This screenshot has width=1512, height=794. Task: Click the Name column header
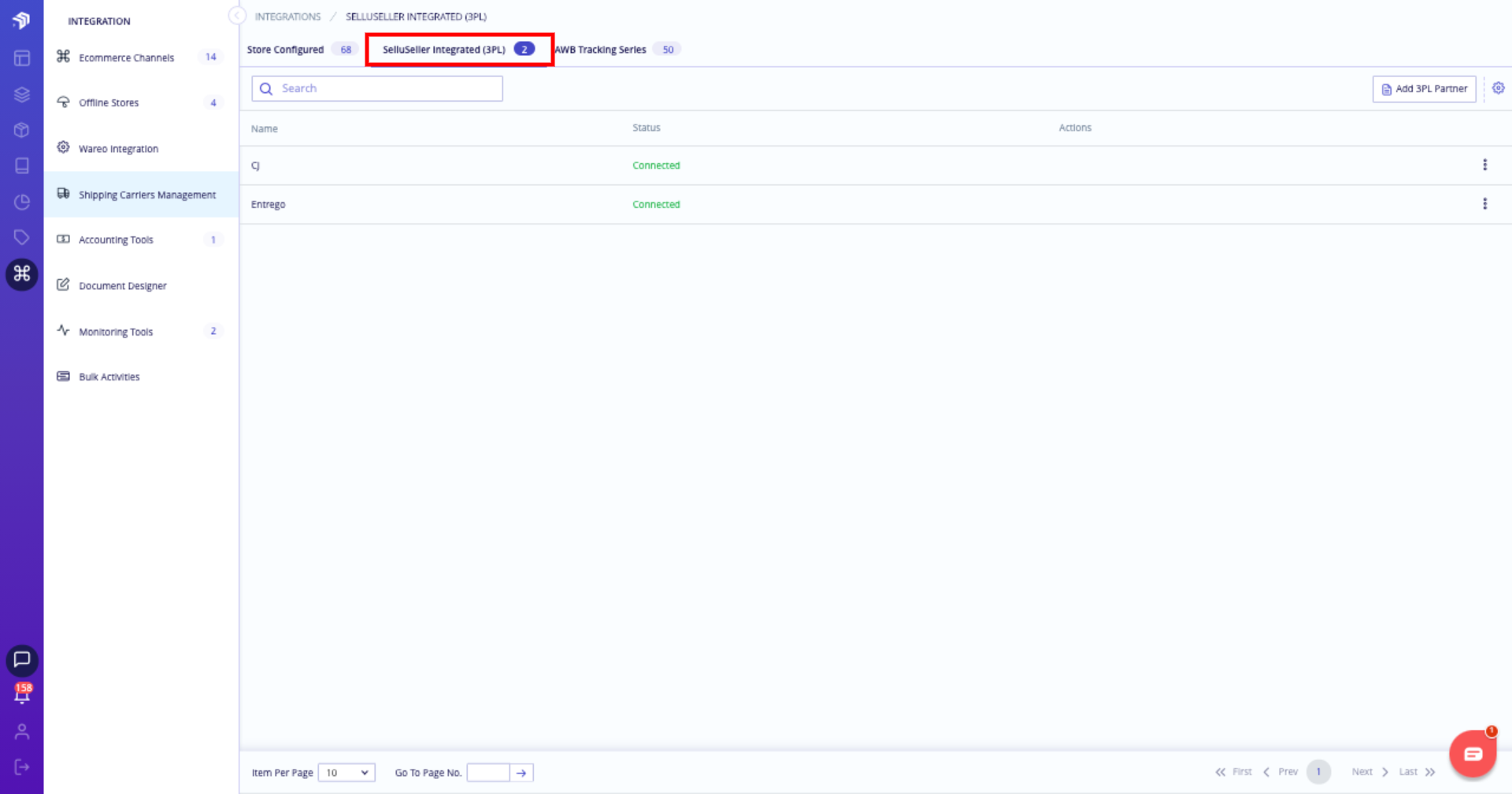[x=265, y=128]
